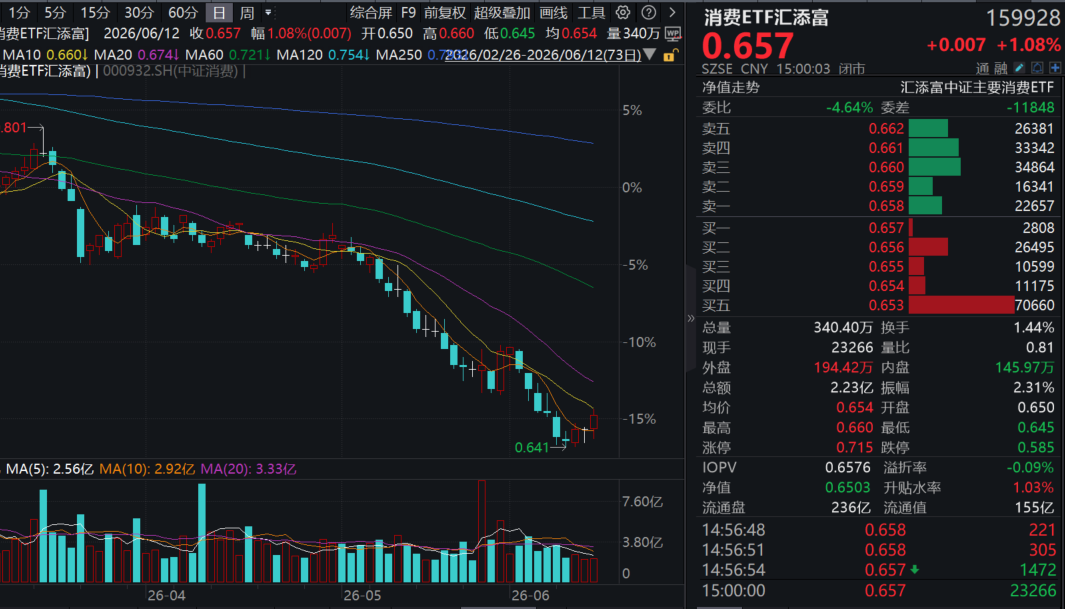The height and width of the screenshot is (609, 1065).
Task: Click the 卖四 price 0.661
Action: pos(886,147)
